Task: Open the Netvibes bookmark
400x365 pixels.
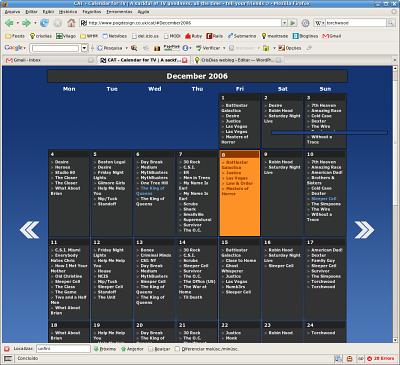Action: tap(115, 36)
